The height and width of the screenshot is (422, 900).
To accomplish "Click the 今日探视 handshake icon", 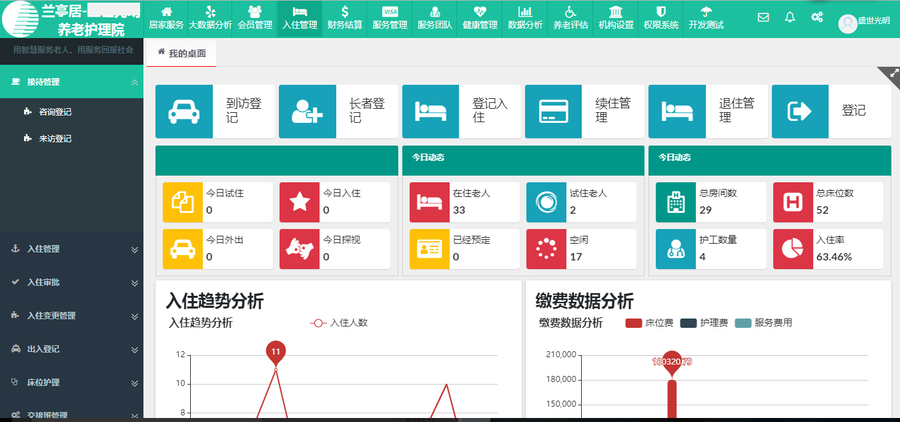I will 300,249.
